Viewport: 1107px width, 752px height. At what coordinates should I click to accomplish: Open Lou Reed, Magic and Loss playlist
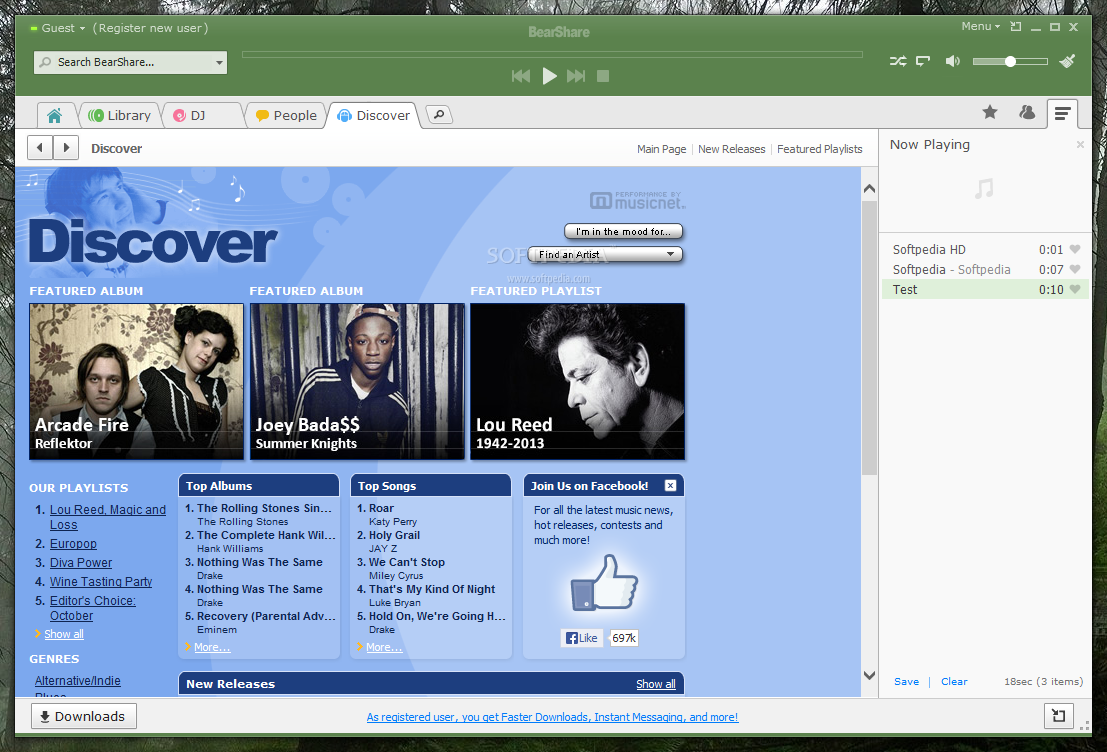[107, 517]
